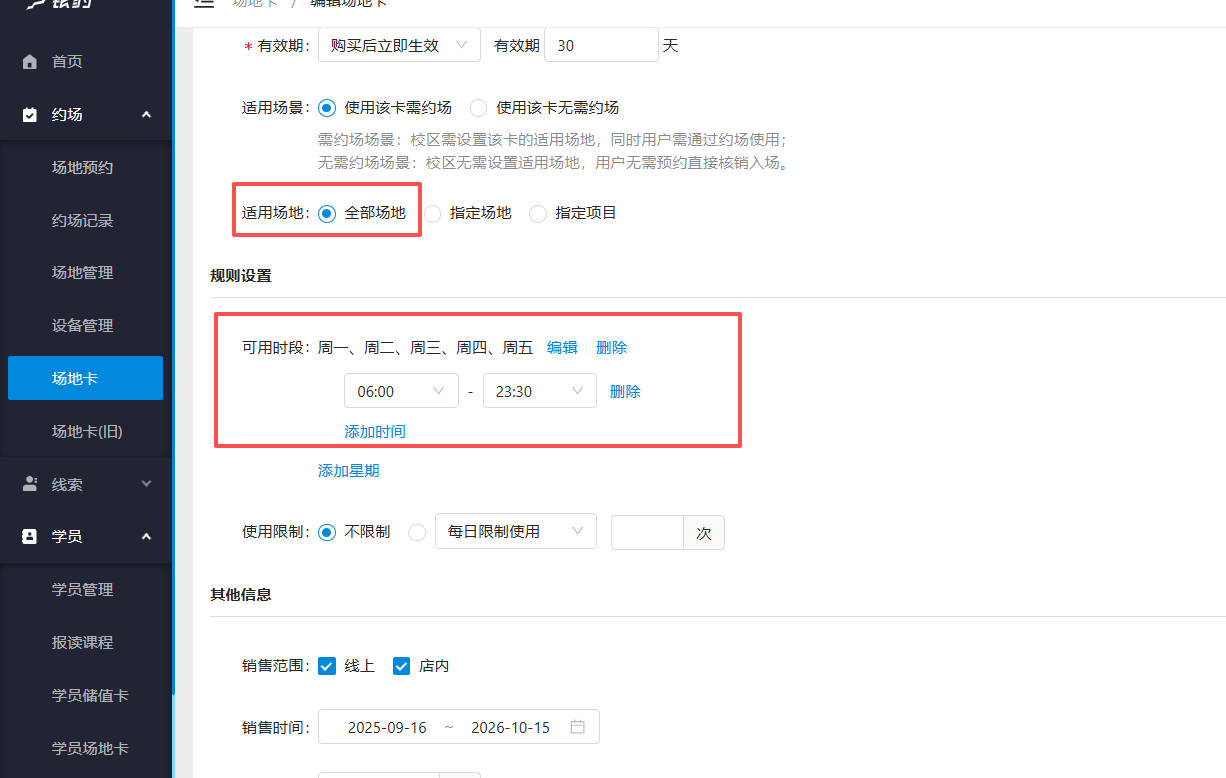1226x778 pixels.
Task: Toggle the 每日限制使用 radio button
Action: coord(416,532)
